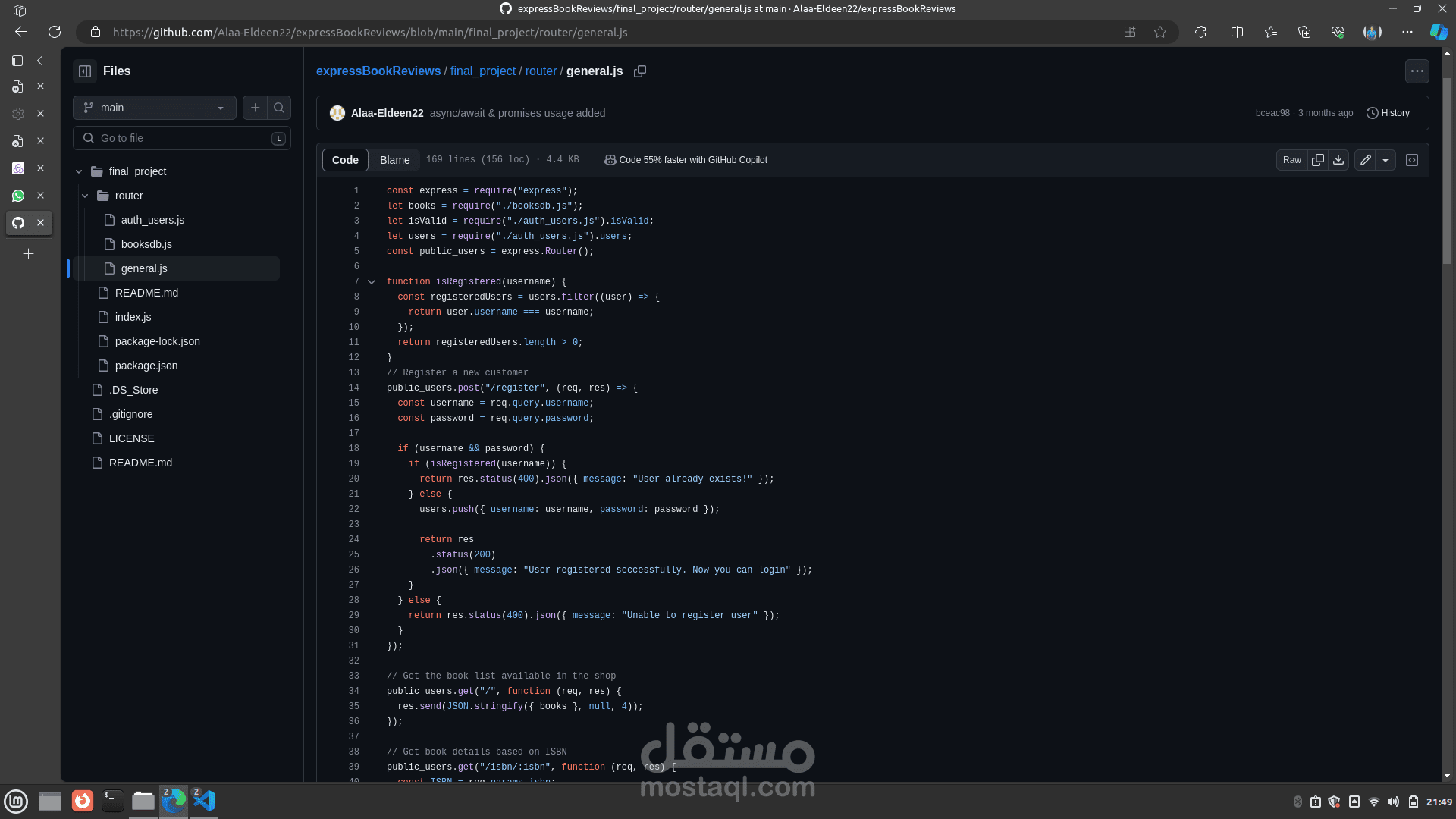Toggle browser split screen view
1456x819 pixels.
[1237, 32]
